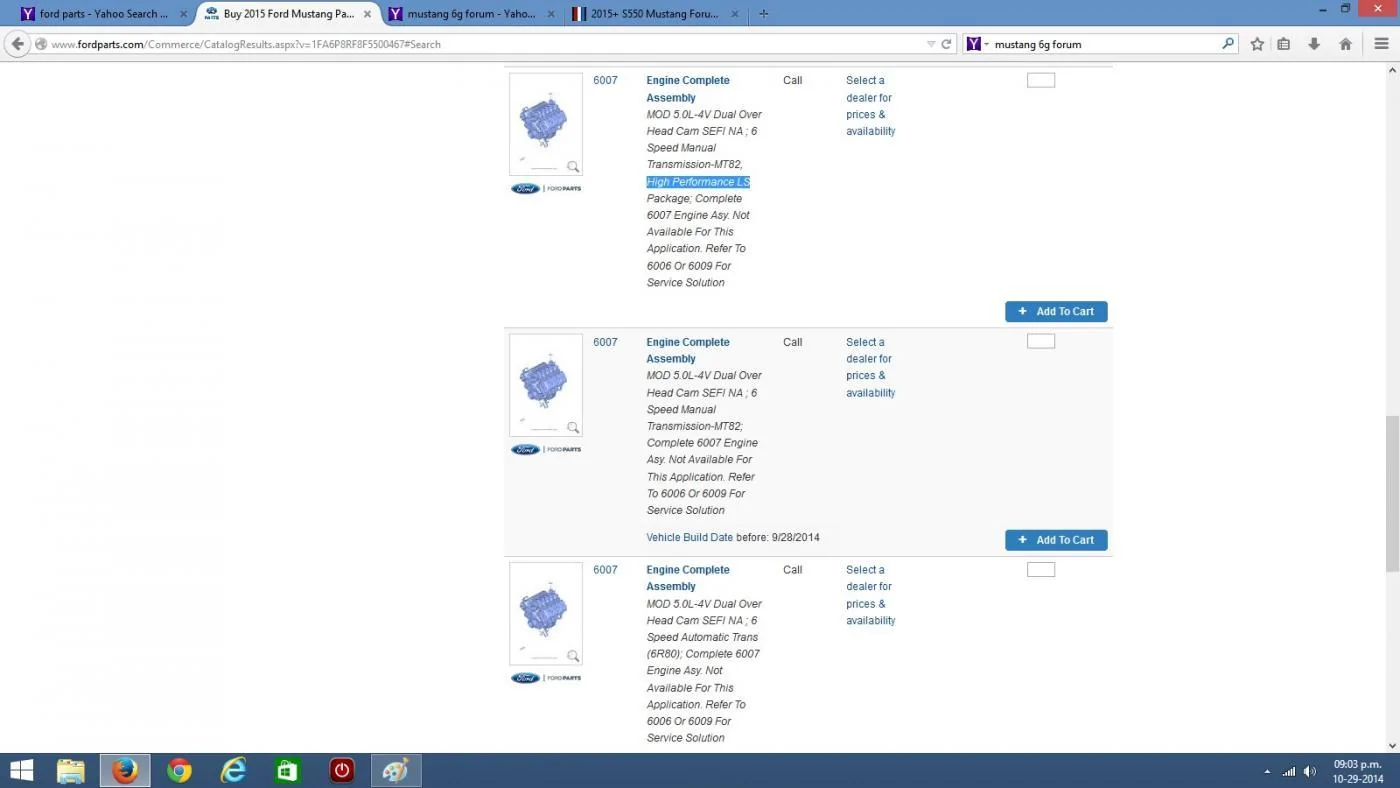Image resolution: width=1400 pixels, height=788 pixels.
Task: Open File Explorer from the taskbar
Action: (x=71, y=770)
